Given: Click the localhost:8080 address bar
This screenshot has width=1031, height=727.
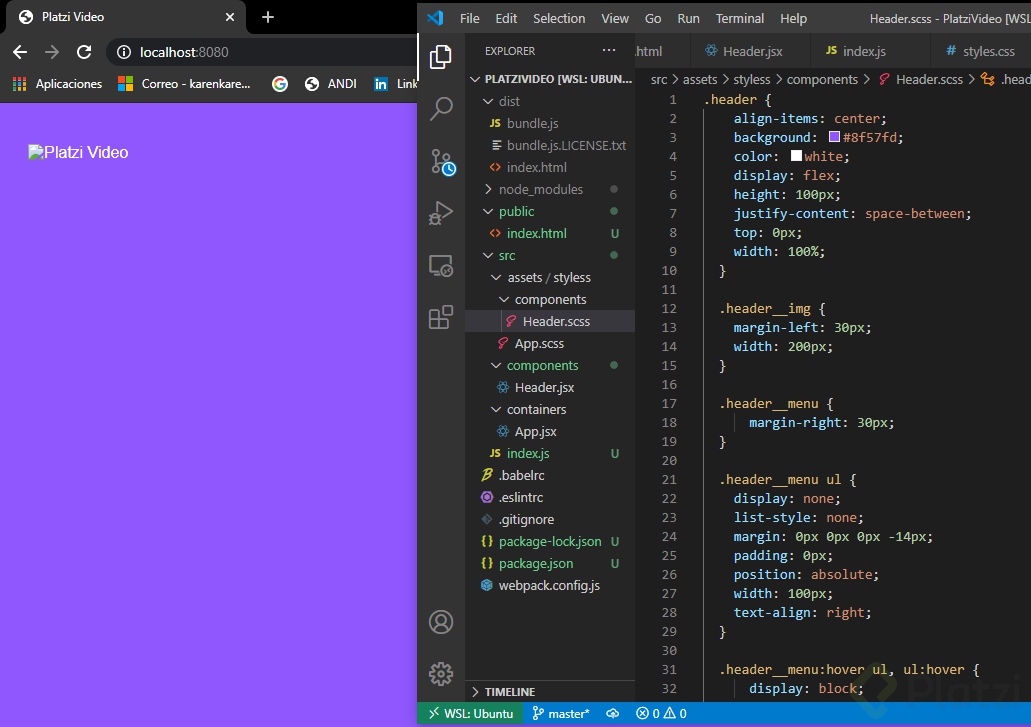Looking at the screenshot, I should pyautogui.click(x=260, y=52).
